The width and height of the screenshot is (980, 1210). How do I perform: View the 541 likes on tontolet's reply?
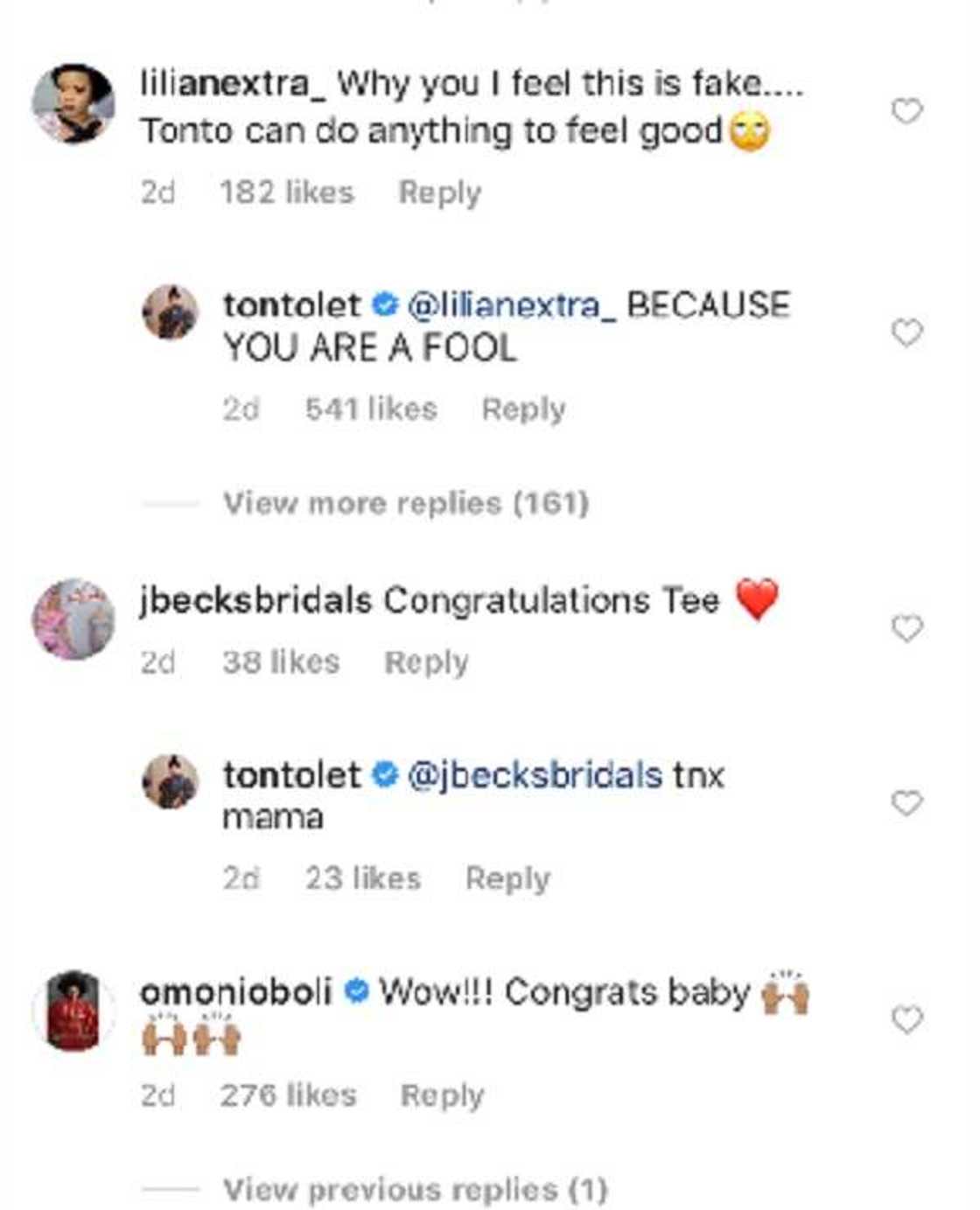[371, 409]
